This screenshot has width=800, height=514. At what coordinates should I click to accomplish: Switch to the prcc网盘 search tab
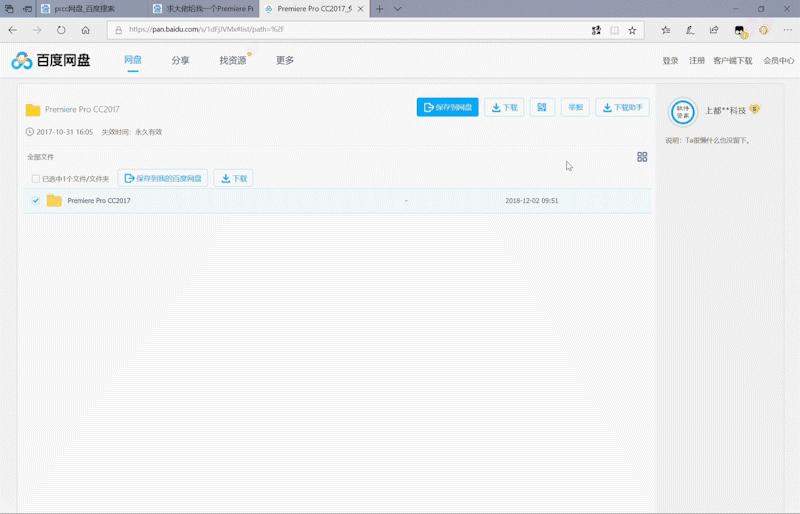(93, 9)
